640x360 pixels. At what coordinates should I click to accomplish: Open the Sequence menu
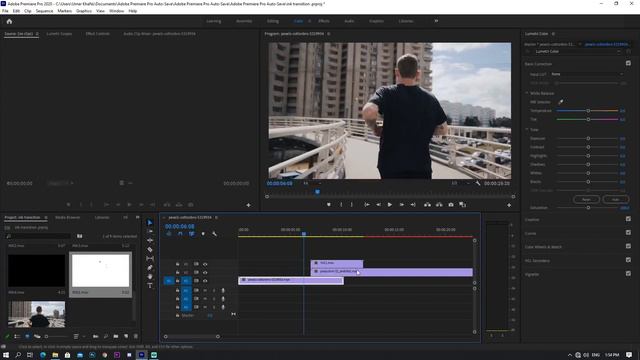point(44,11)
